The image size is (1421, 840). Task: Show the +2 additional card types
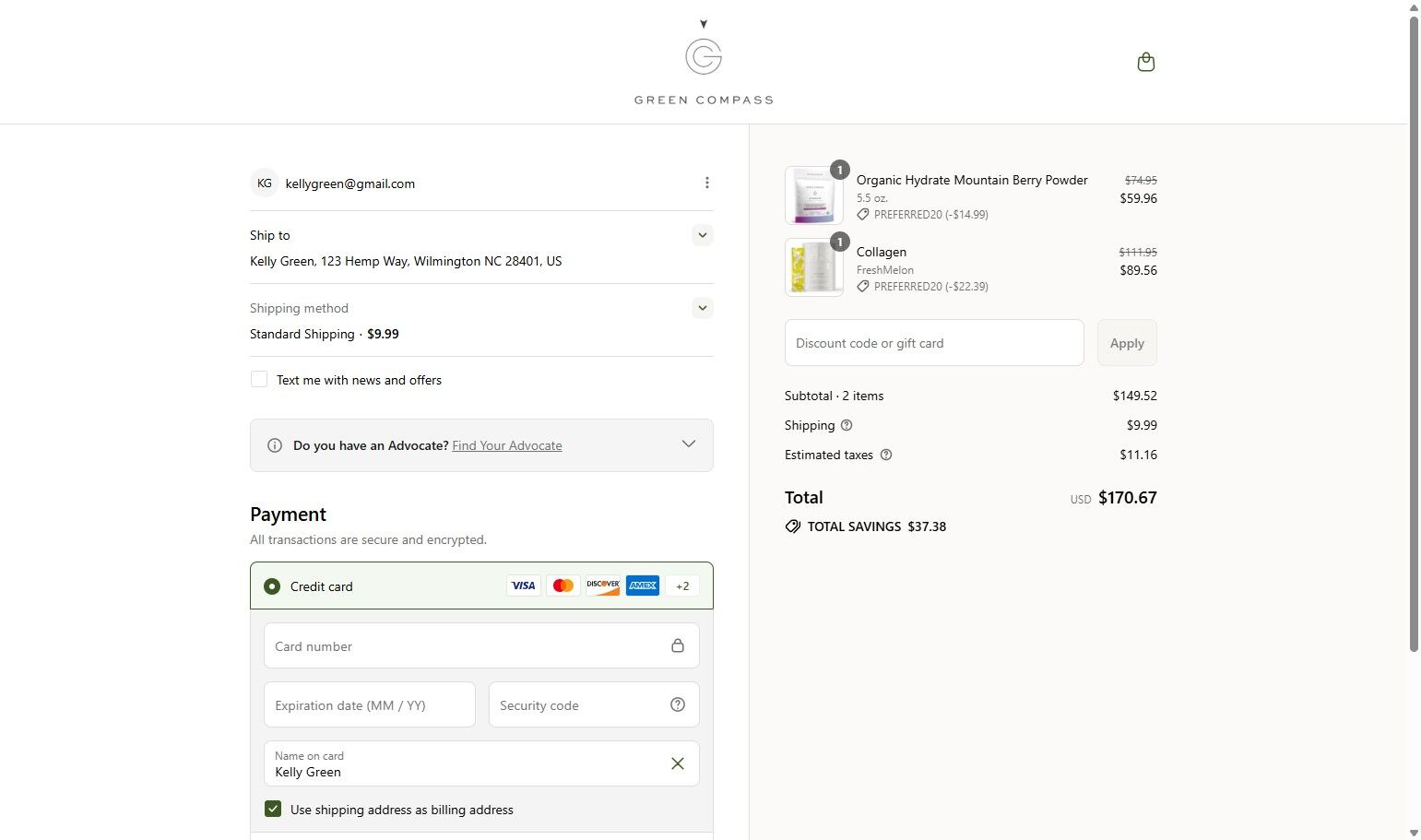pyautogui.click(x=682, y=586)
